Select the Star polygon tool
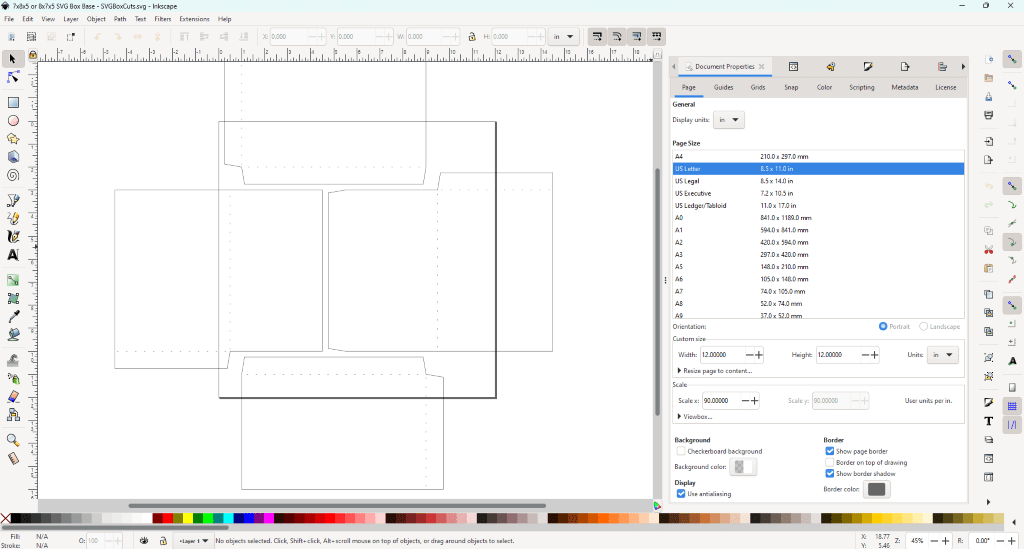This screenshot has height=549, width=1024. pyautogui.click(x=13, y=139)
